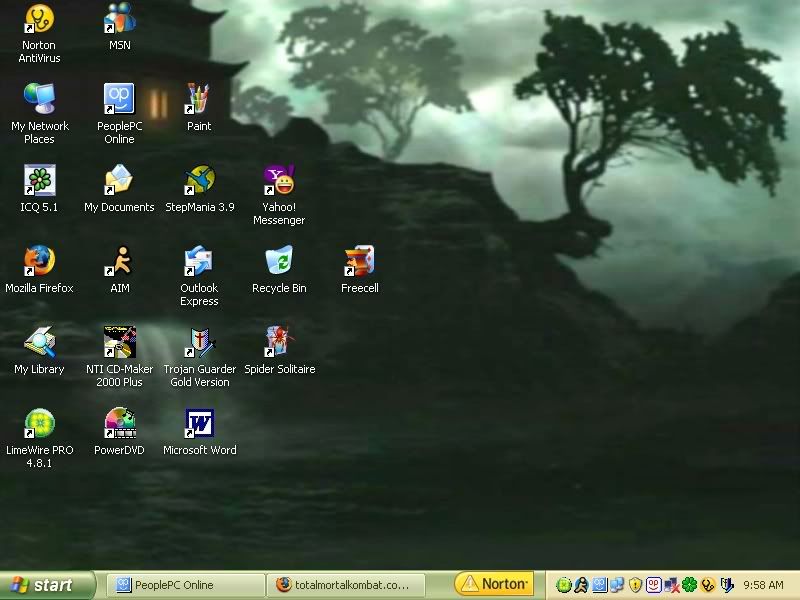800x600 pixels.
Task: Click the ICQ 5.1 flower icon
Action: click(39, 180)
